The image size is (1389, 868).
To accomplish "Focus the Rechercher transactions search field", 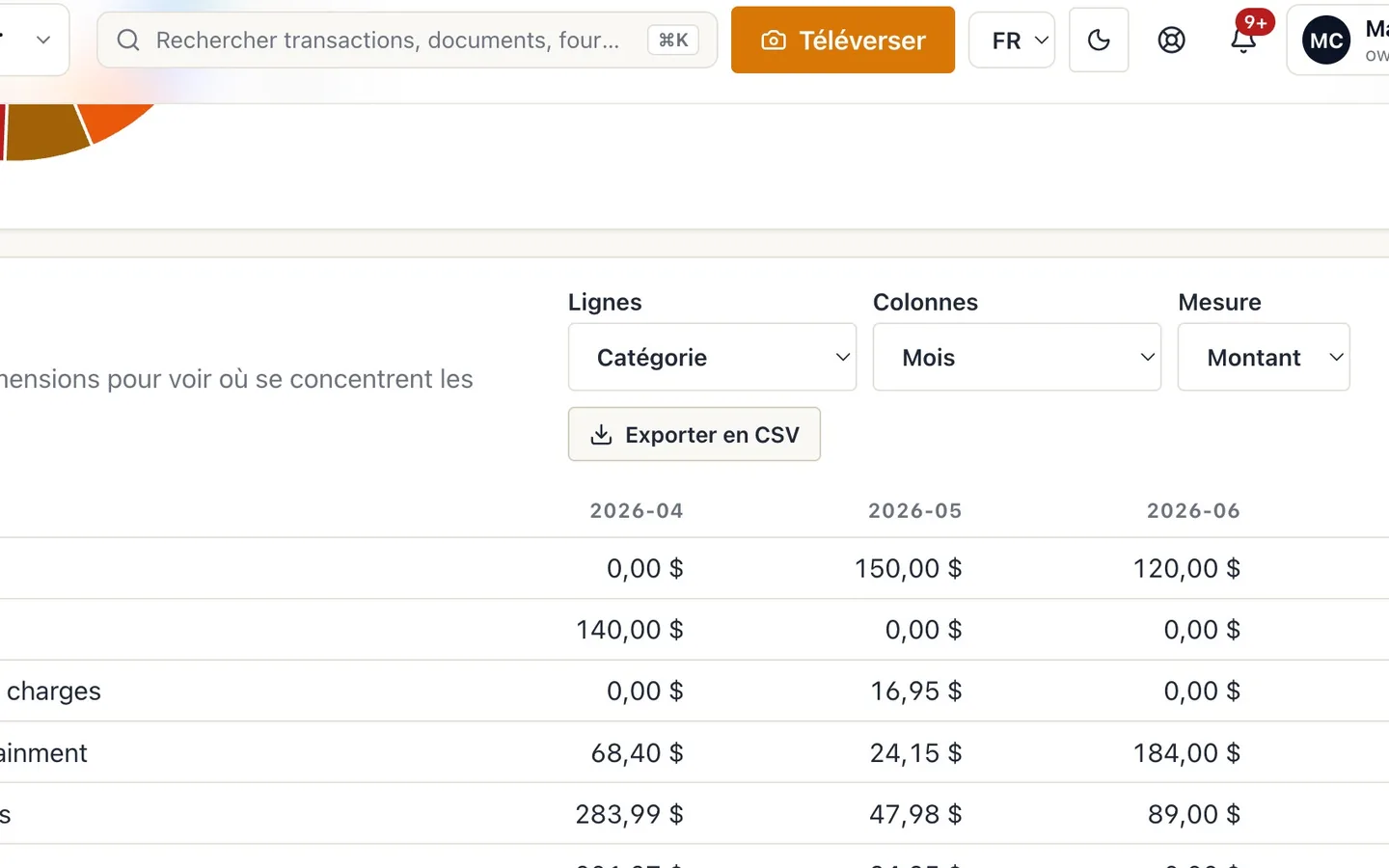I will [x=407, y=40].
